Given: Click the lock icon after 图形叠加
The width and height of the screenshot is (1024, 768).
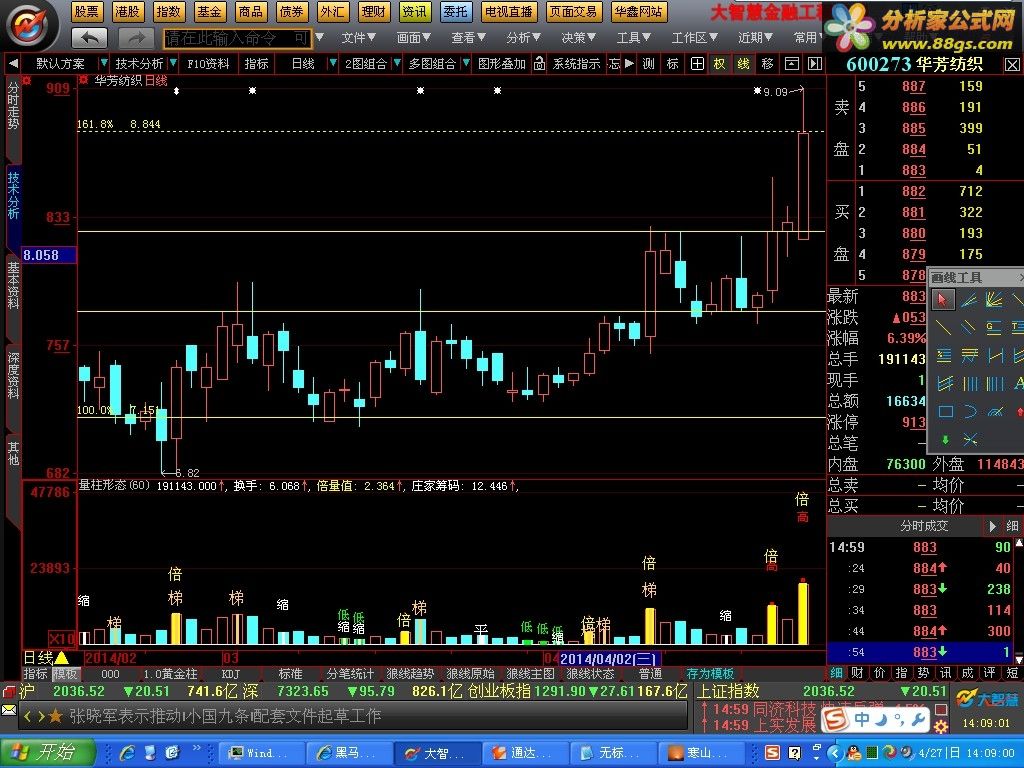Looking at the screenshot, I should pyautogui.click(x=539, y=63).
